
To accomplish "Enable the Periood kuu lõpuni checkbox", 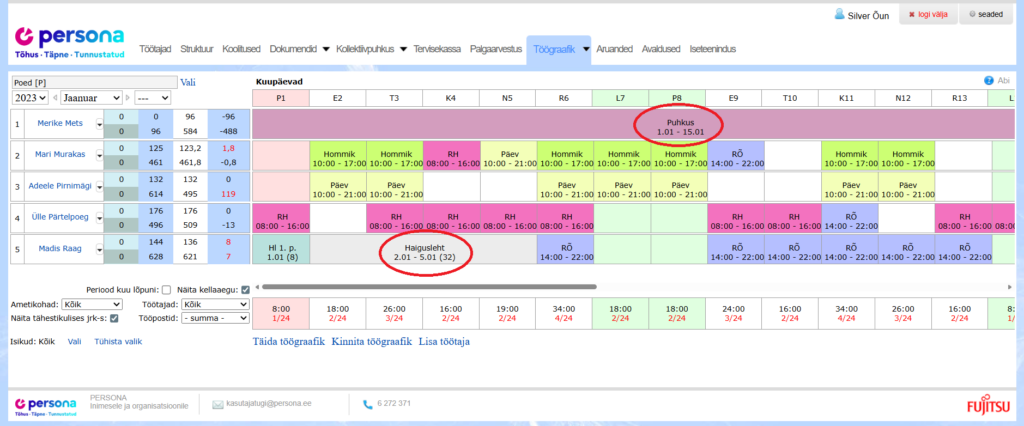I will click(166, 290).
